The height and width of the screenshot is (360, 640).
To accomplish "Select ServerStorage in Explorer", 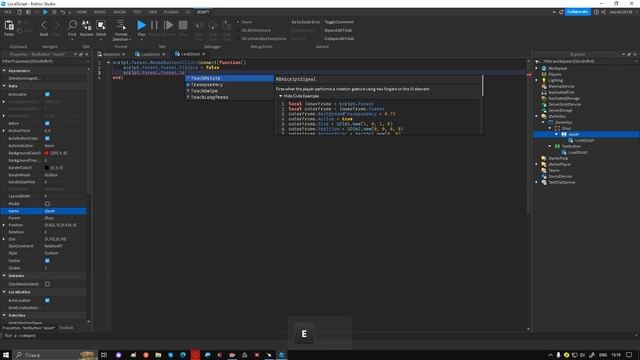I will [560, 110].
